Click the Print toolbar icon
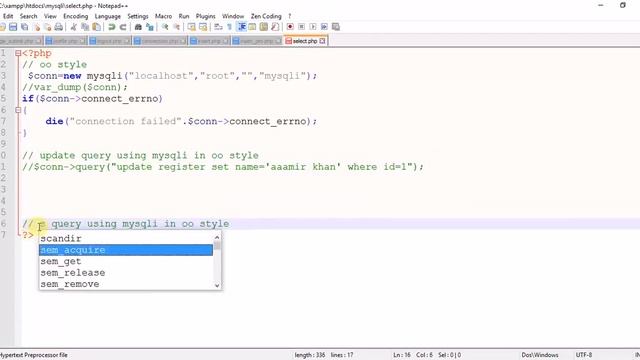The height and width of the screenshot is (360, 640). 59,27
